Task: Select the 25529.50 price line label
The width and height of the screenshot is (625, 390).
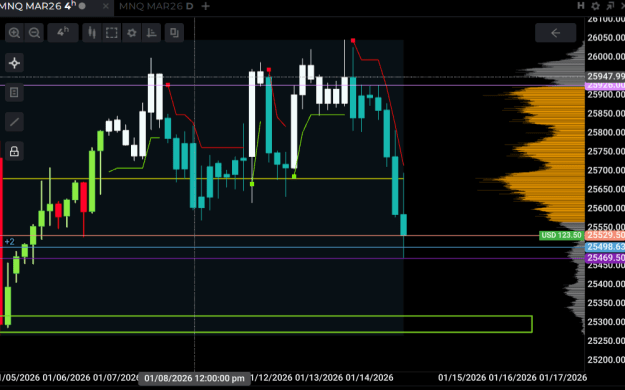Action: point(605,235)
